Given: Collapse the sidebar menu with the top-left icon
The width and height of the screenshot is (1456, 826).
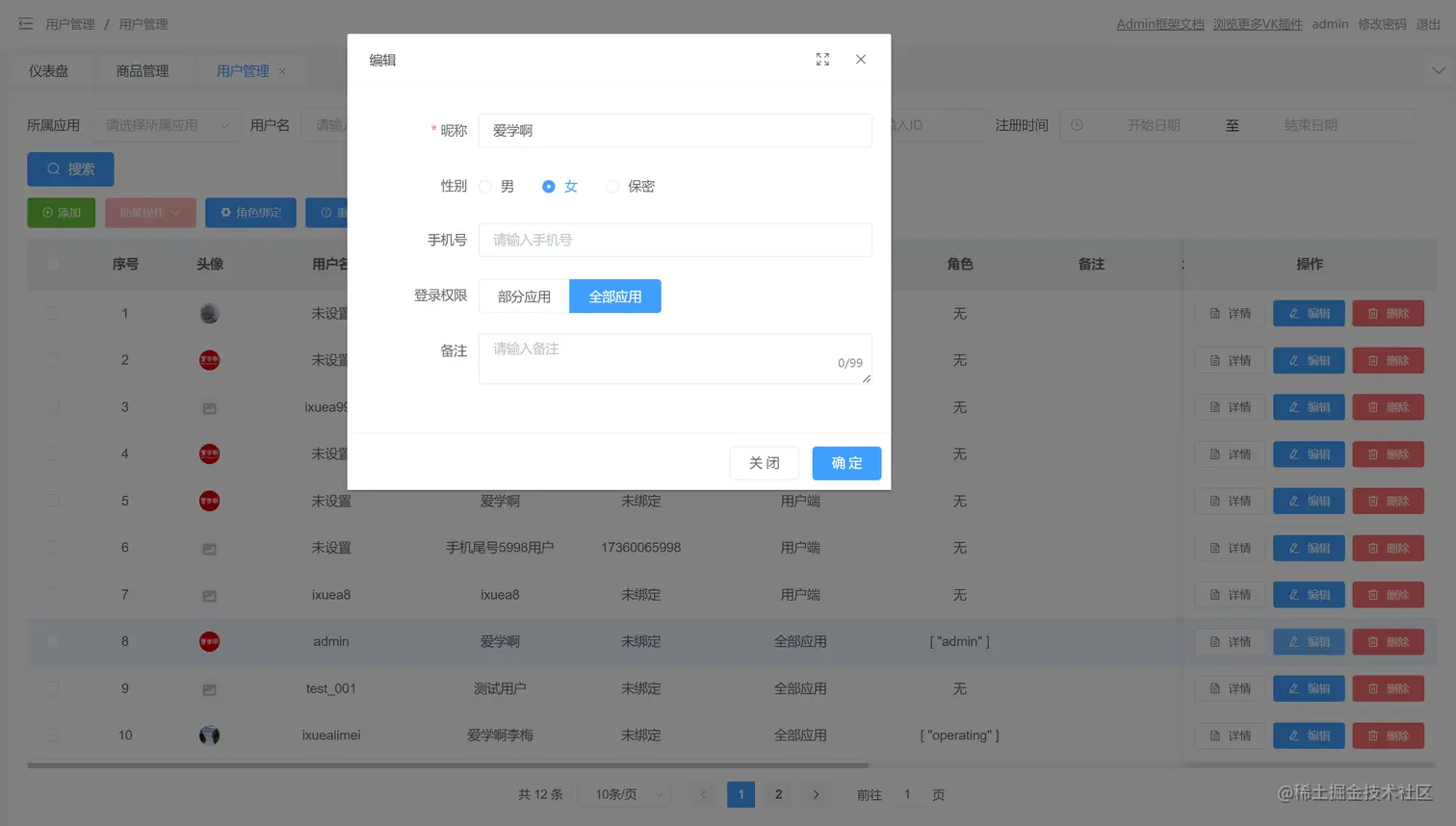Looking at the screenshot, I should click(x=26, y=24).
